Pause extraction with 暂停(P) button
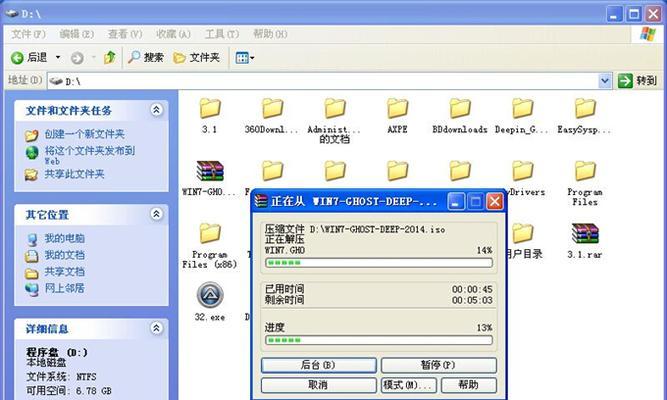667x400 pixels. (439, 365)
